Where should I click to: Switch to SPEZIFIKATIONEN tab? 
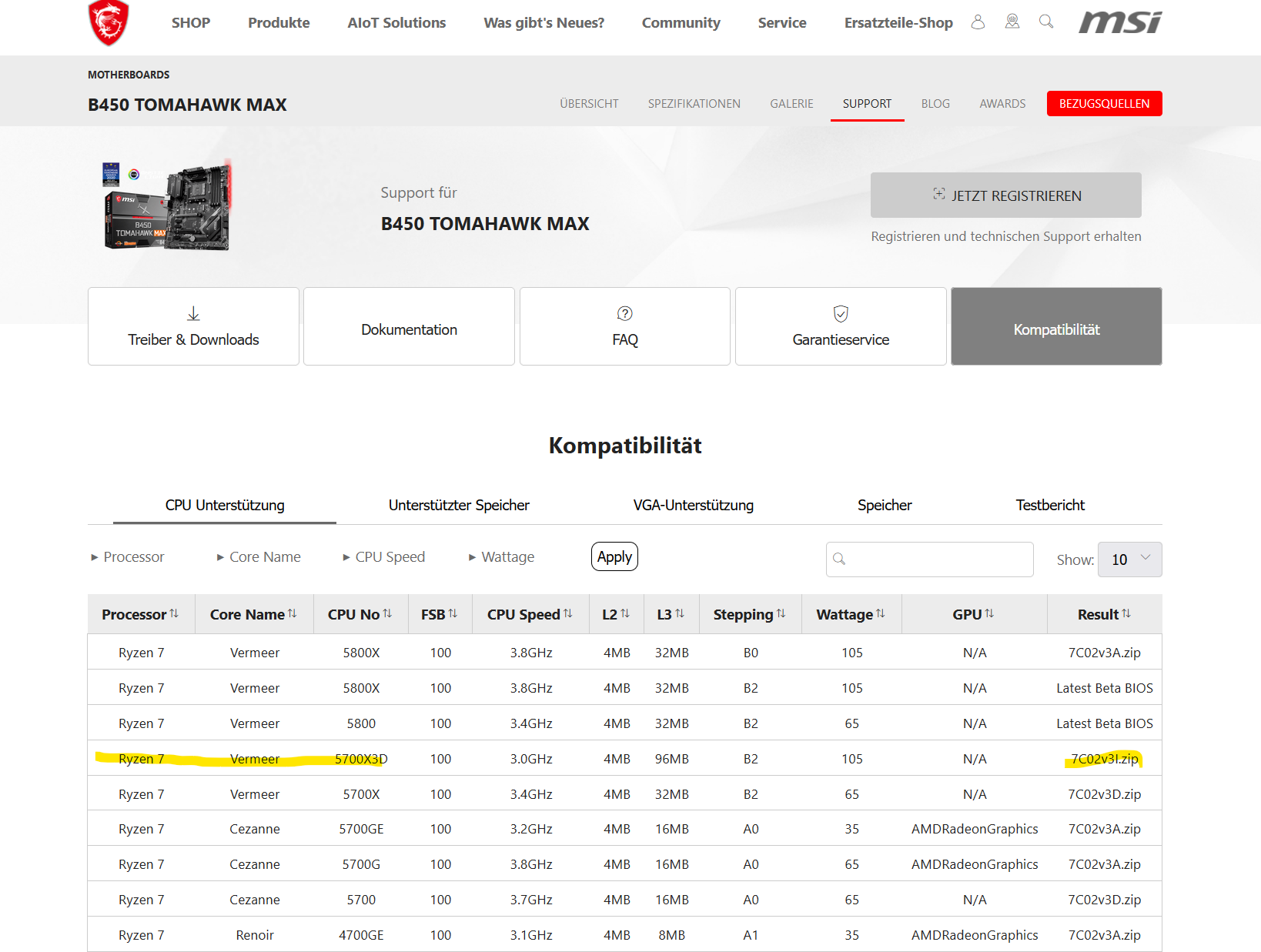pyautogui.click(x=694, y=104)
